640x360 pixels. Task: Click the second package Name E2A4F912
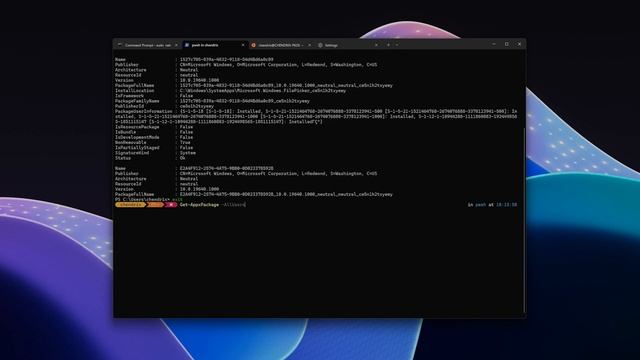click(227, 169)
